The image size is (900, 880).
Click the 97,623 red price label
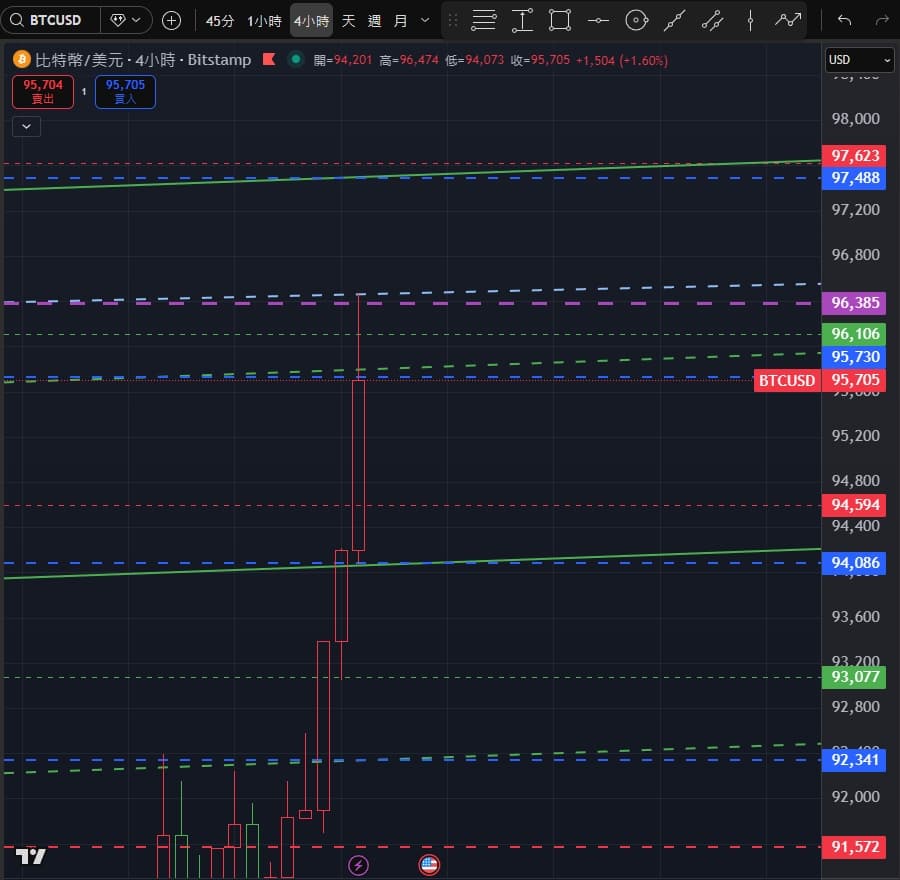854,156
